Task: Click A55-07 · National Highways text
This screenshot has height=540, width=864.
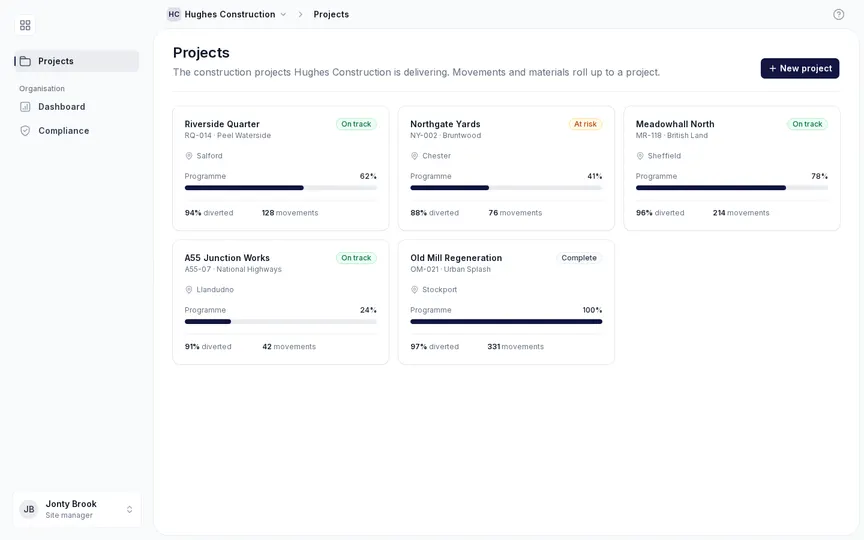Action: point(233,269)
